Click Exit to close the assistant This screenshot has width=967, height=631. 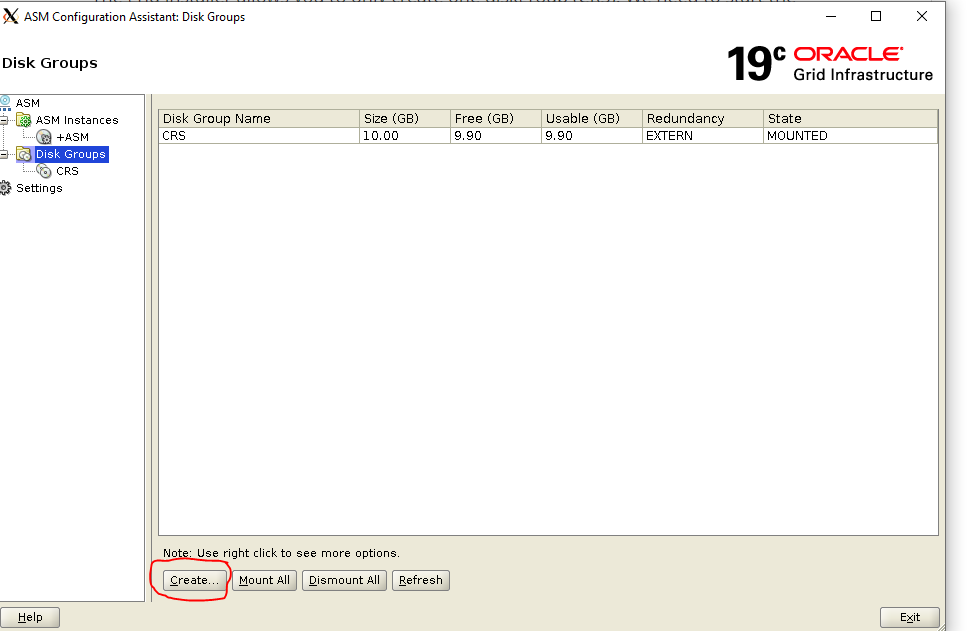click(910, 617)
